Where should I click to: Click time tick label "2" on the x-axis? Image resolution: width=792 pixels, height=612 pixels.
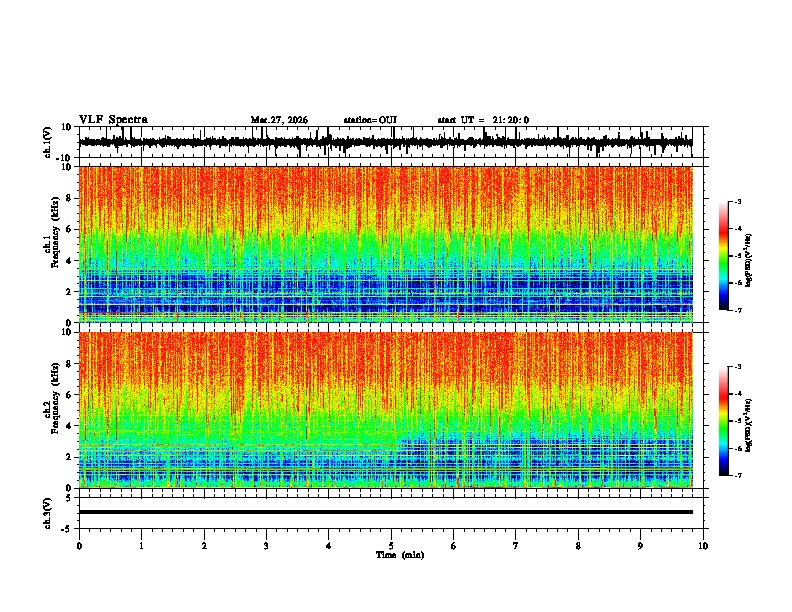click(x=204, y=546)
